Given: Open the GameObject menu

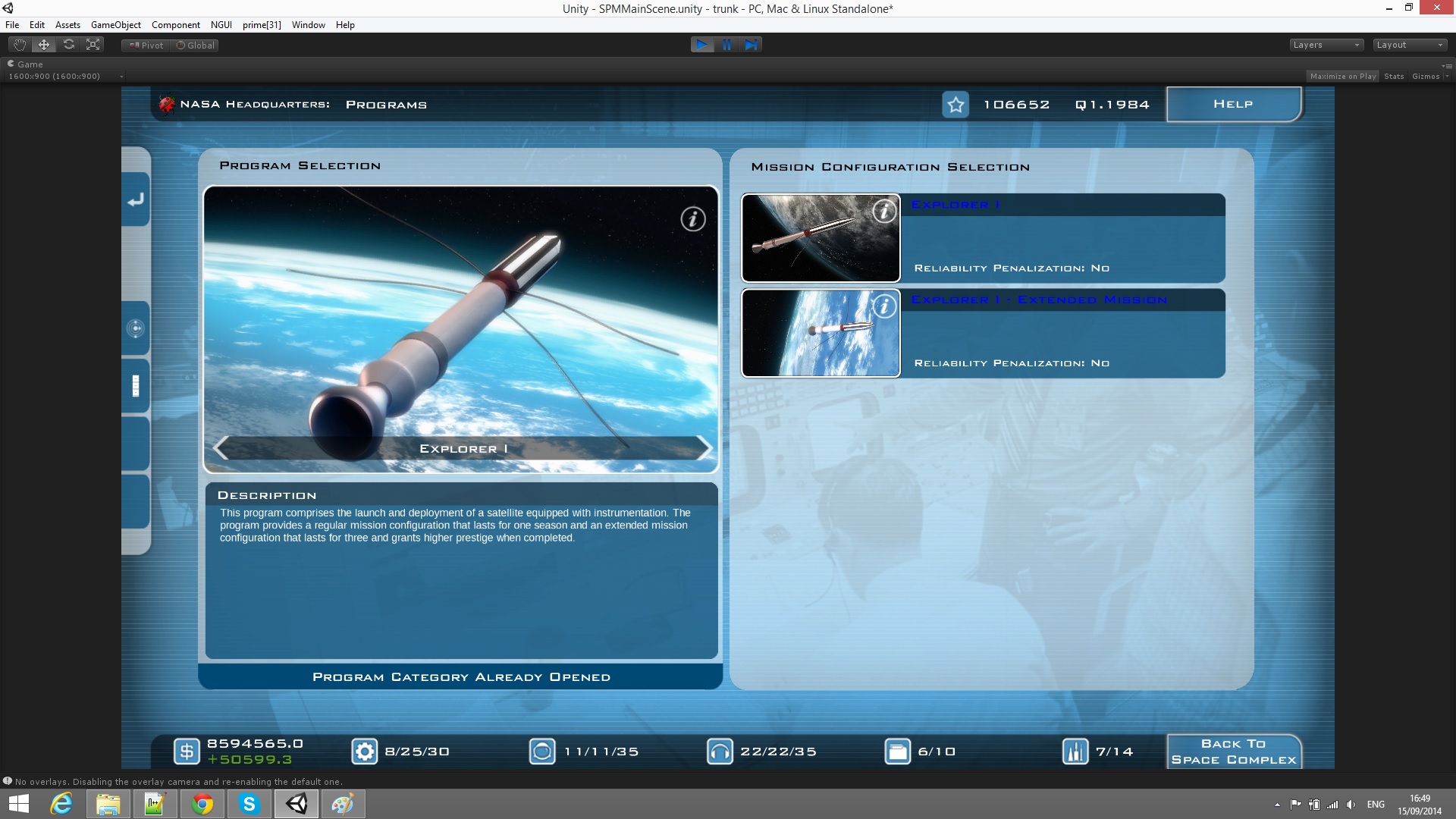Looking at the screenshot, I should click(x=115, y=25).
